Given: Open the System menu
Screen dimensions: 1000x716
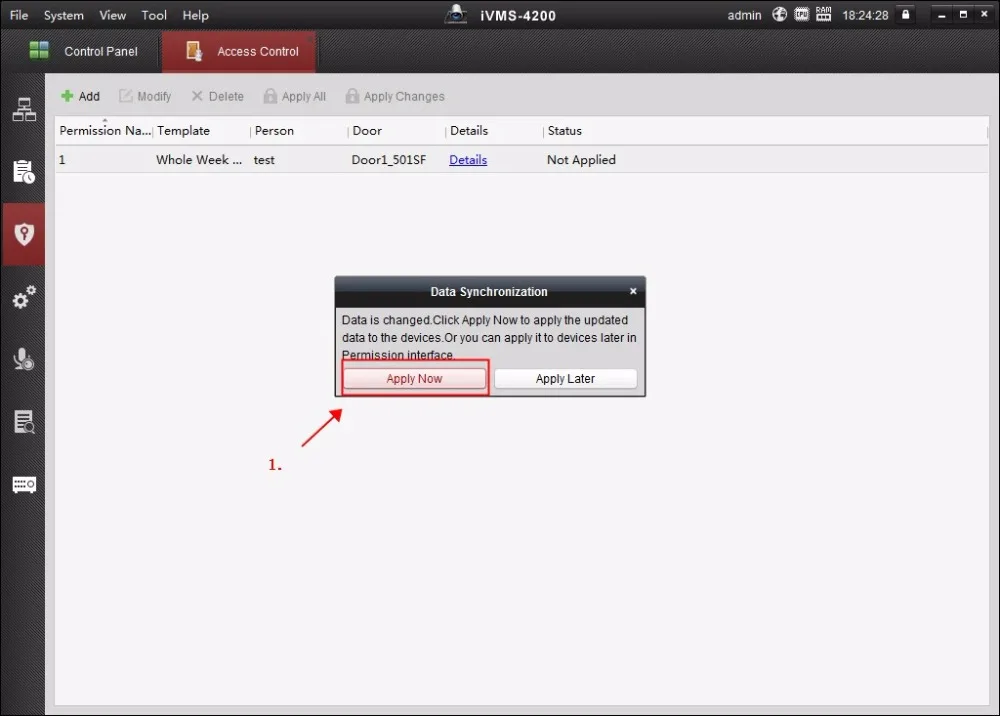Looking at the screenshot, I should [64, 15].
